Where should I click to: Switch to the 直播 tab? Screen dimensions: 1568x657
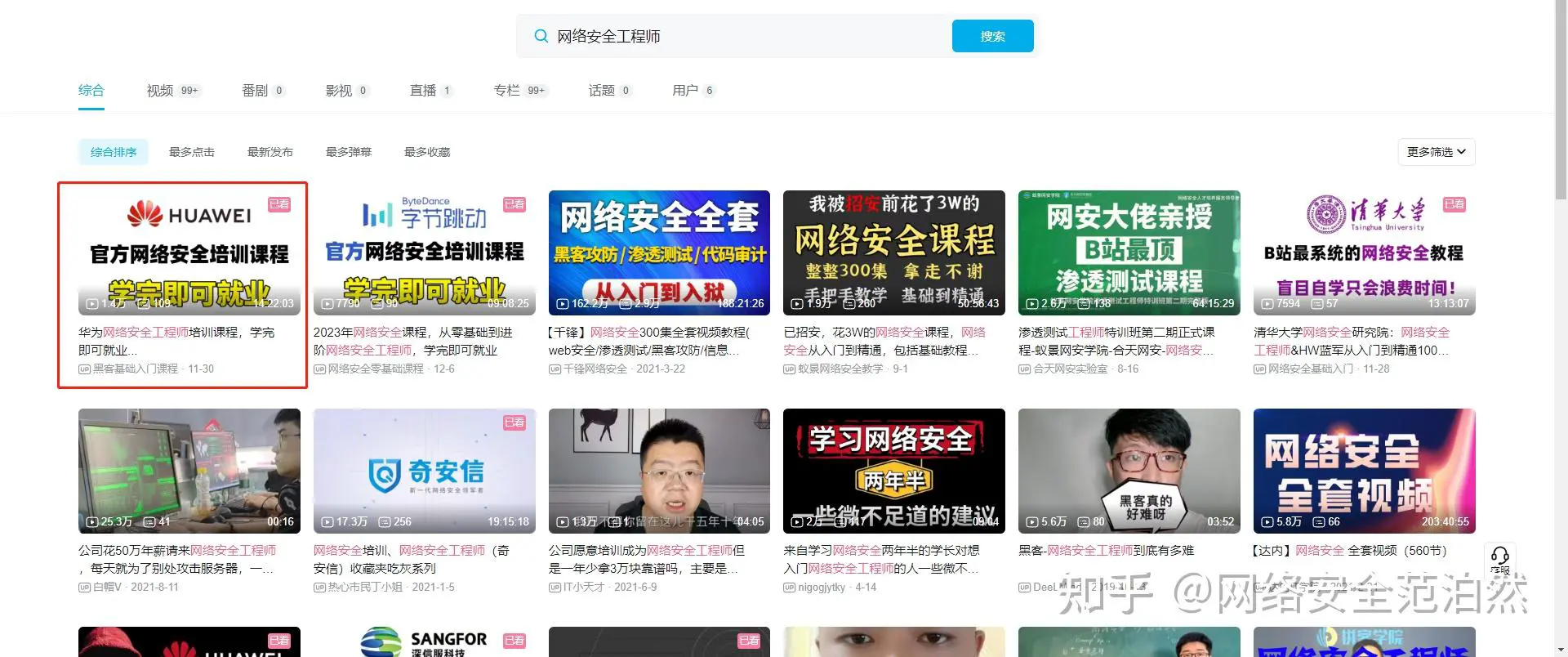431,91
